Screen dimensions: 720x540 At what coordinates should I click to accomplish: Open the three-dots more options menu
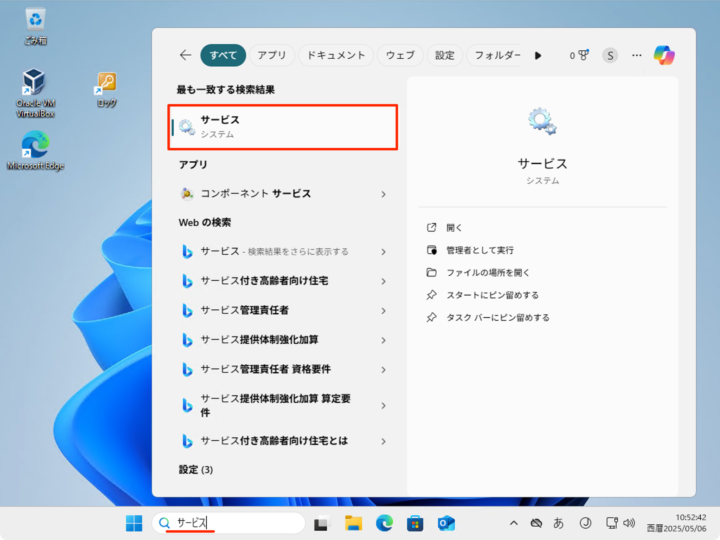(636, 55)
